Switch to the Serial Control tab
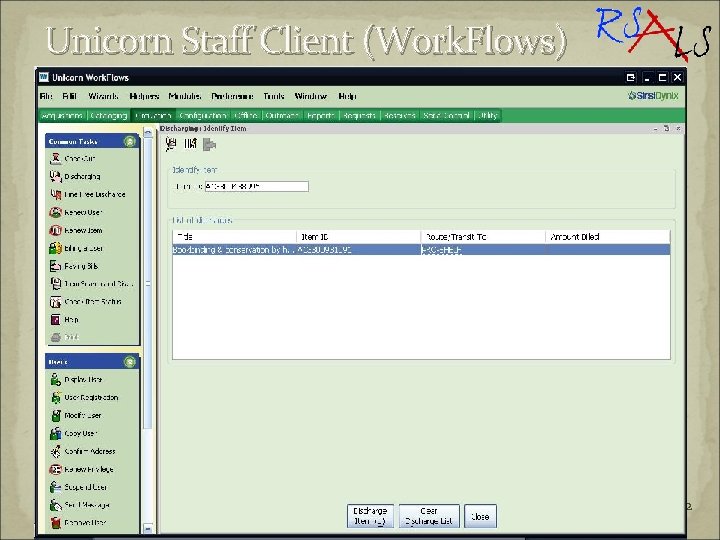 pos(446,116)
